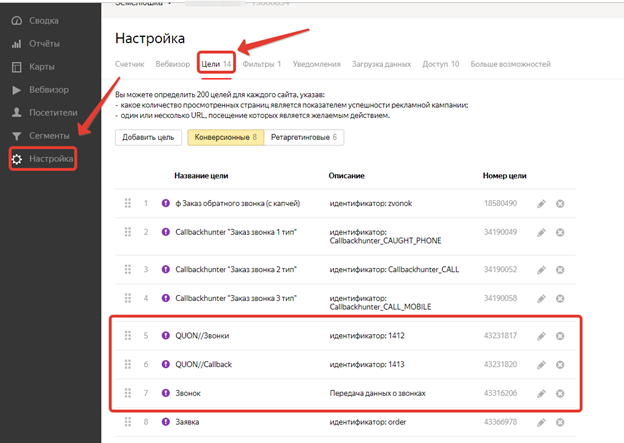The image size is (624, 443).
Task: Open Вебвизор in the sidebar
Action: pos(40,90)
